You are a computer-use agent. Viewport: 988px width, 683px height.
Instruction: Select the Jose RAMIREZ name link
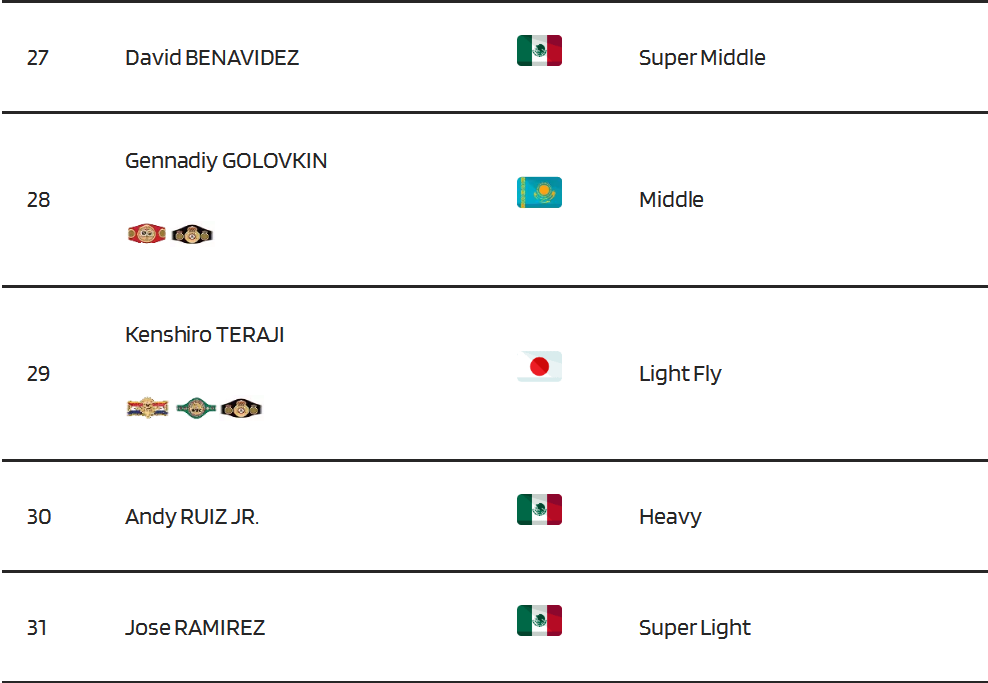tap(195, 628)
